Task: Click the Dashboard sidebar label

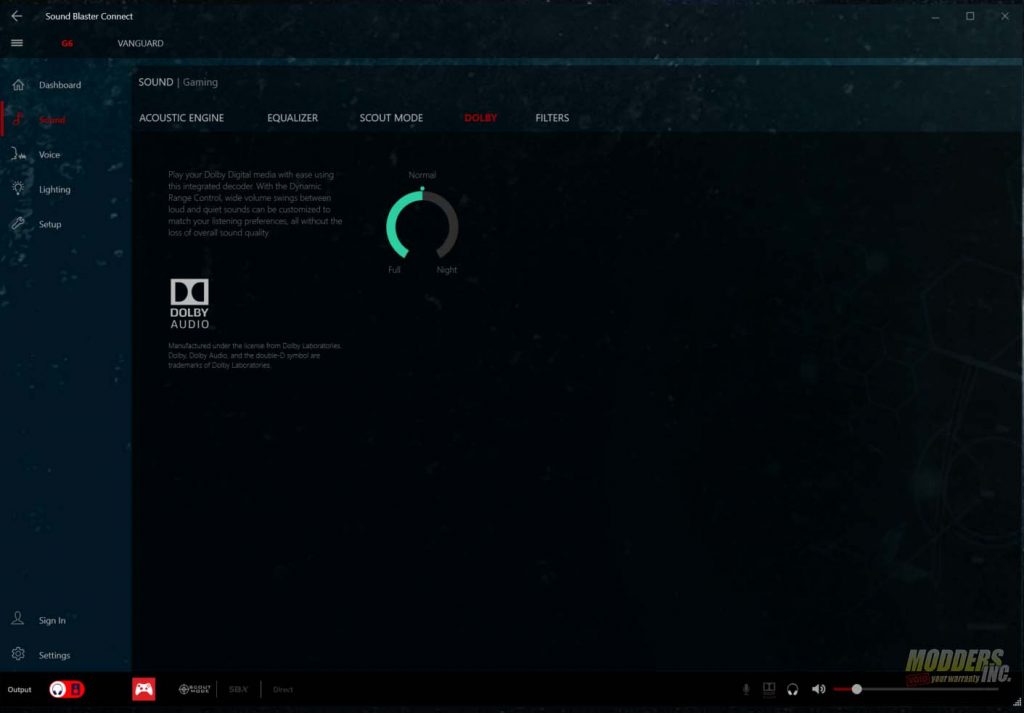Action: (x=60, y=85)
